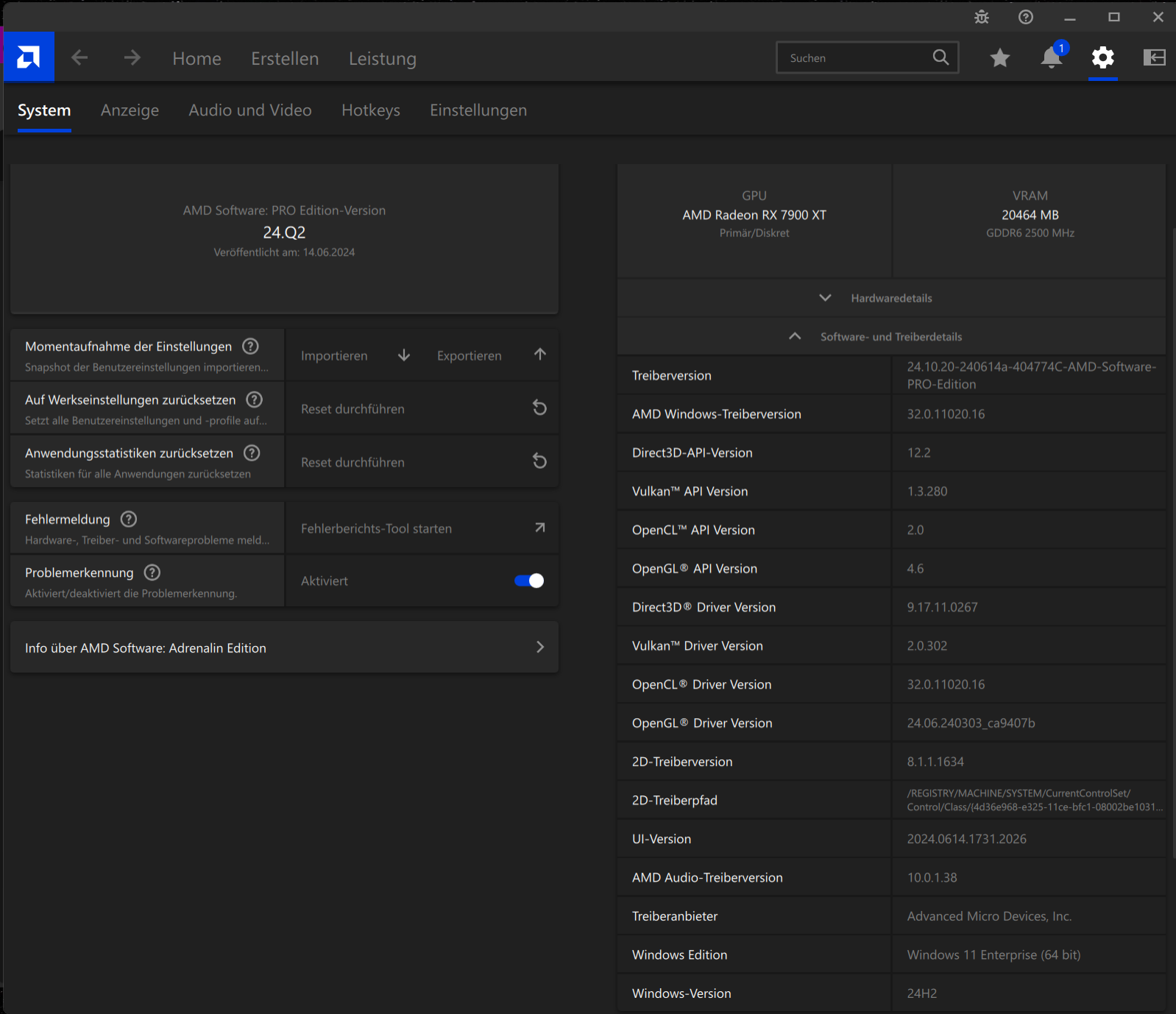Open the Erstellen menu
Screen dimensions: 1176x1014
click(x=285, y=58)
